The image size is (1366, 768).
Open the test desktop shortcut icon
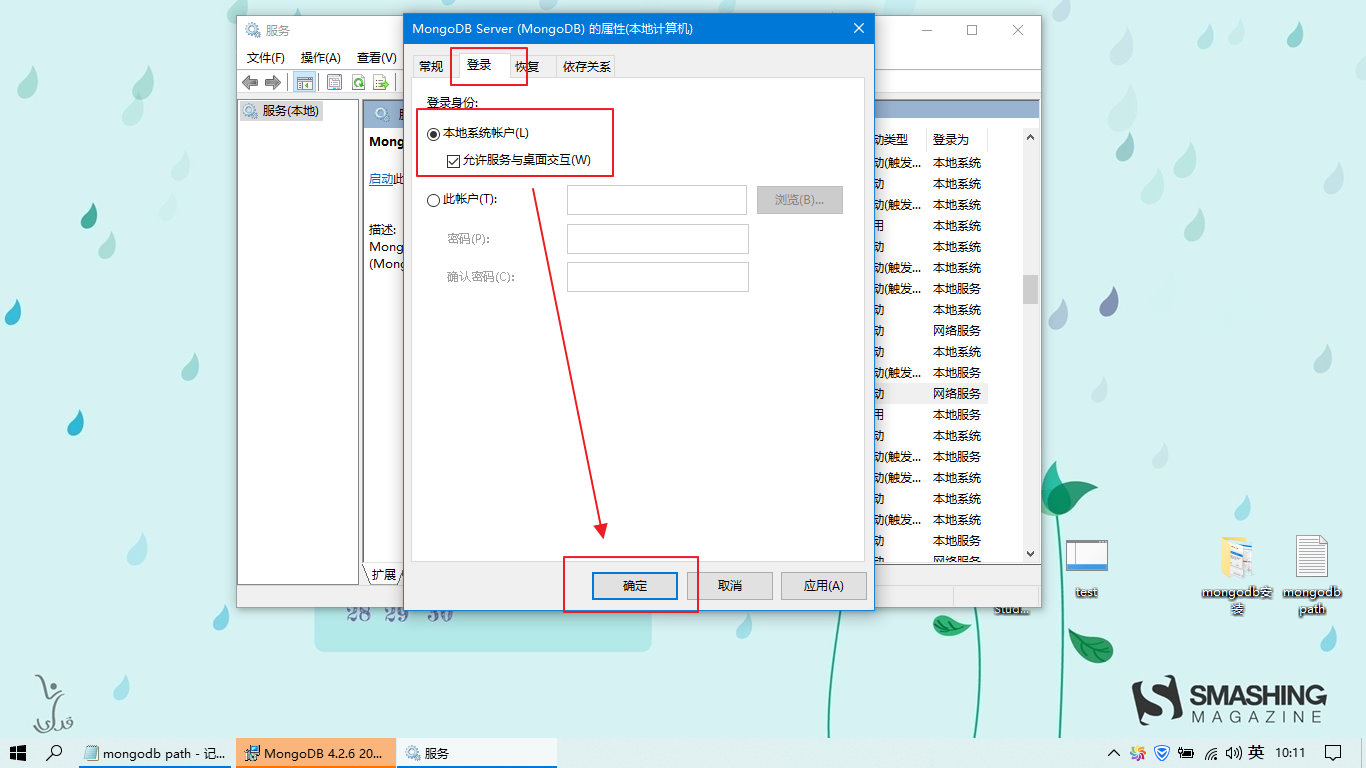pos(1087,568)
